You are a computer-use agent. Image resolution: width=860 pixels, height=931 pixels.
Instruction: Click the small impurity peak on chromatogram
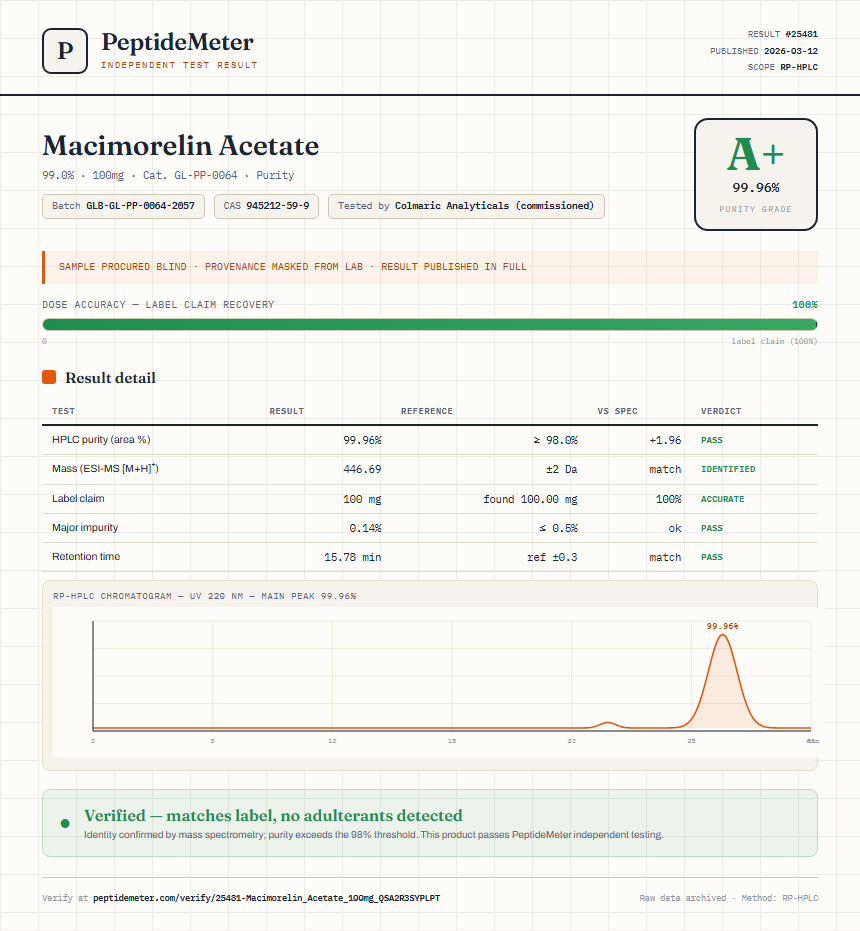[608, 724]
